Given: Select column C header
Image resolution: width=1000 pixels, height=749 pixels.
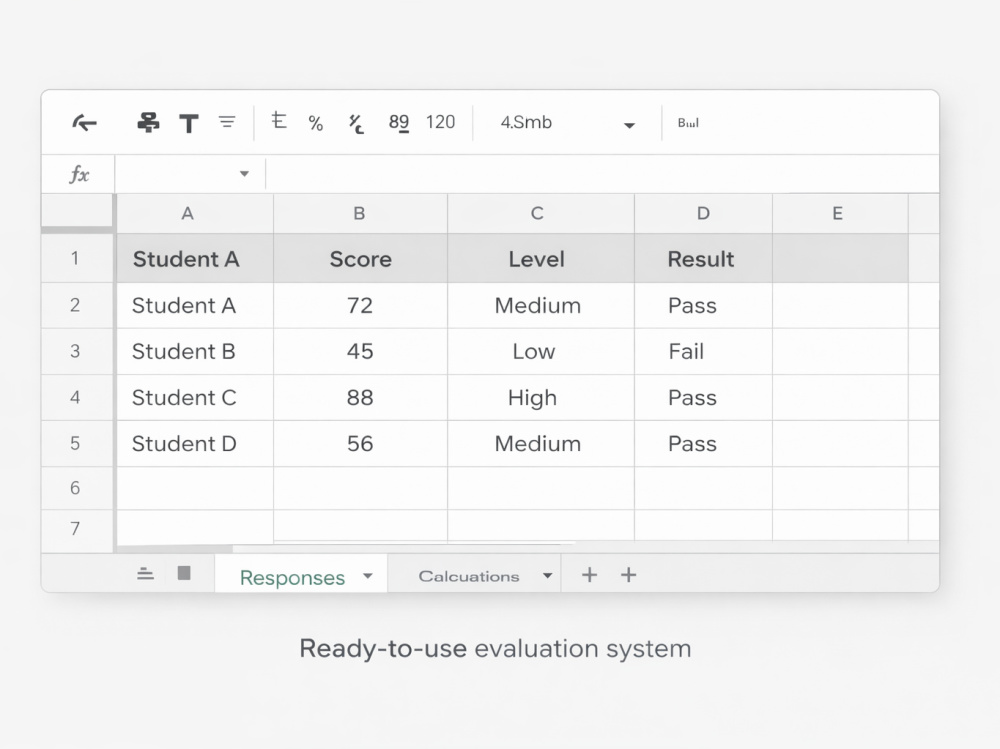Looking at the screenshot, I should (x=541, y=214).
